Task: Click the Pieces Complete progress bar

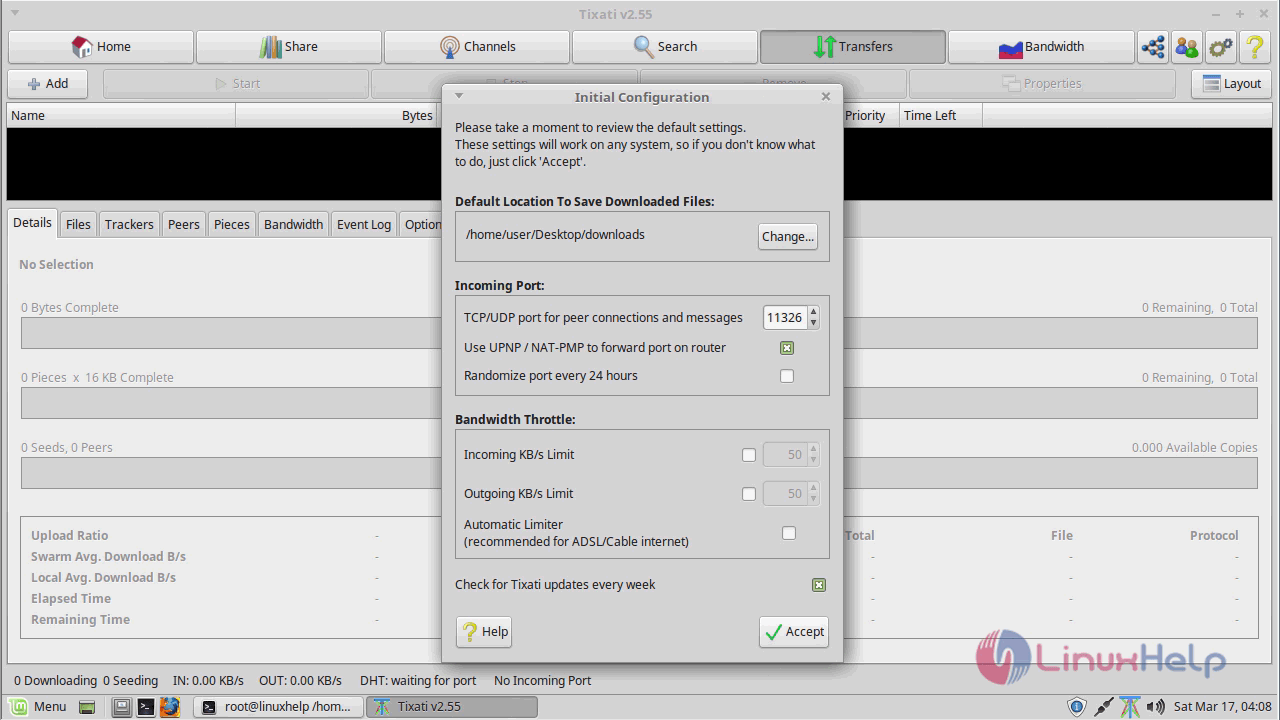Action: (x=231, y=403)
